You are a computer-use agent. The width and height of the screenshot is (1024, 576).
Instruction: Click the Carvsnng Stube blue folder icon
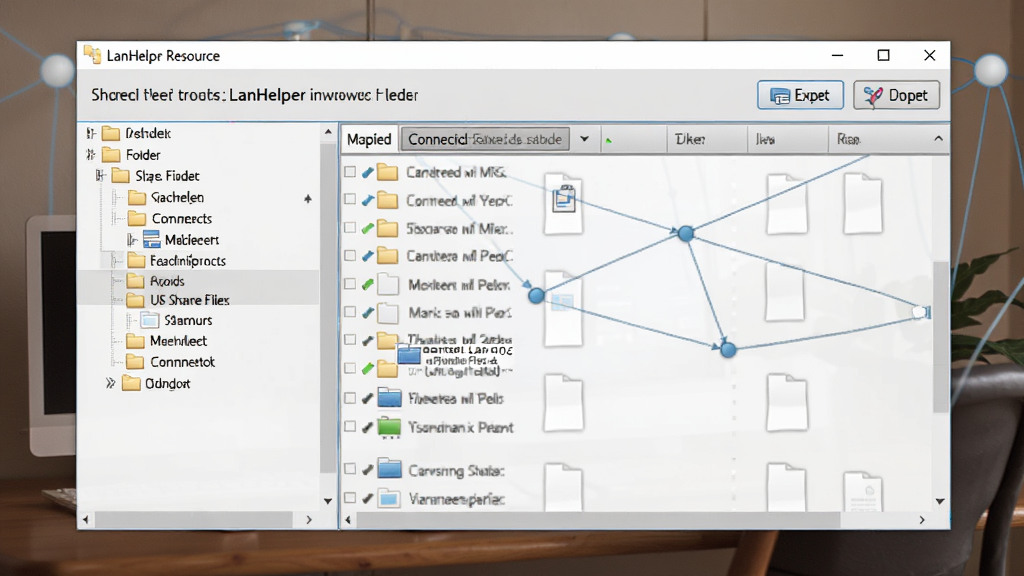390,469
